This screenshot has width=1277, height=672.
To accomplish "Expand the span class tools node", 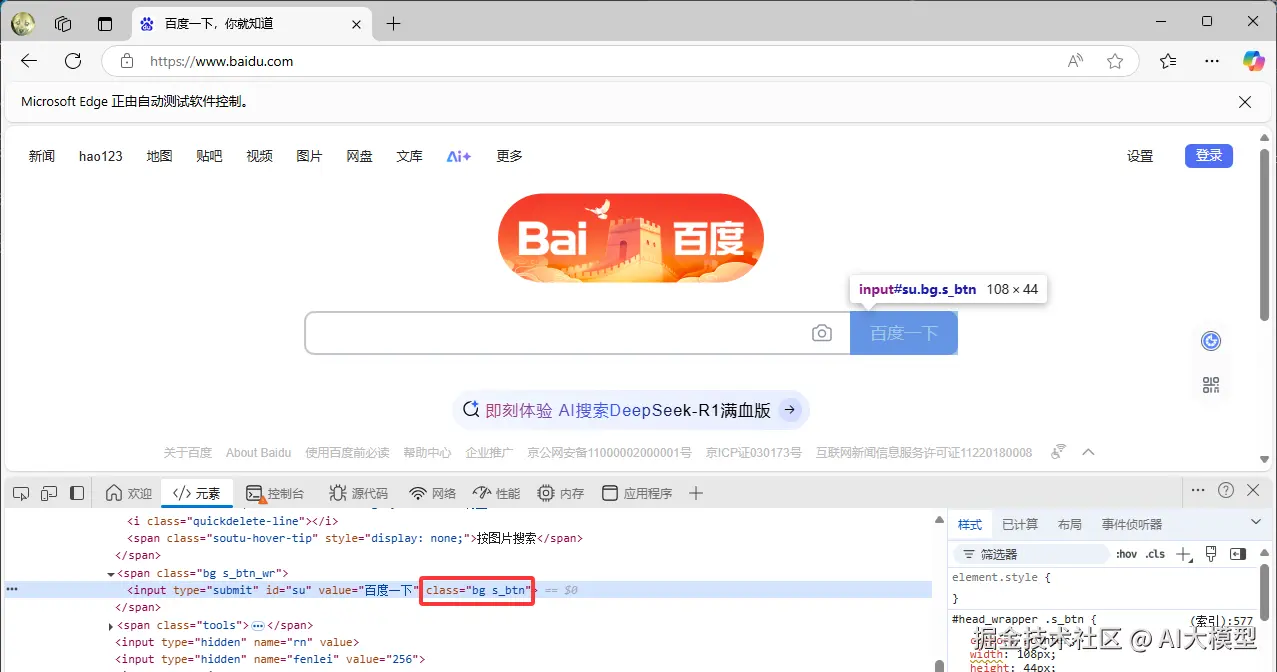I will 111,626.
